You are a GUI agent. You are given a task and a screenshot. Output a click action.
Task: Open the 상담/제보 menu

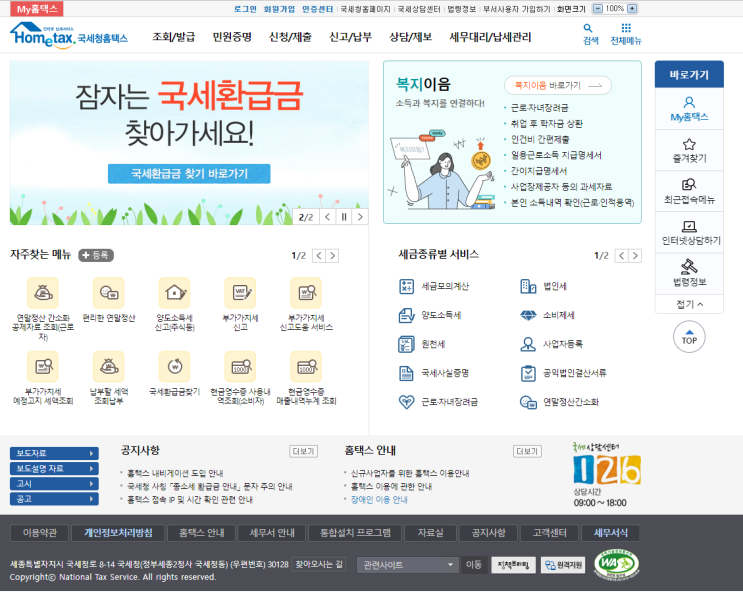point(410,37)
